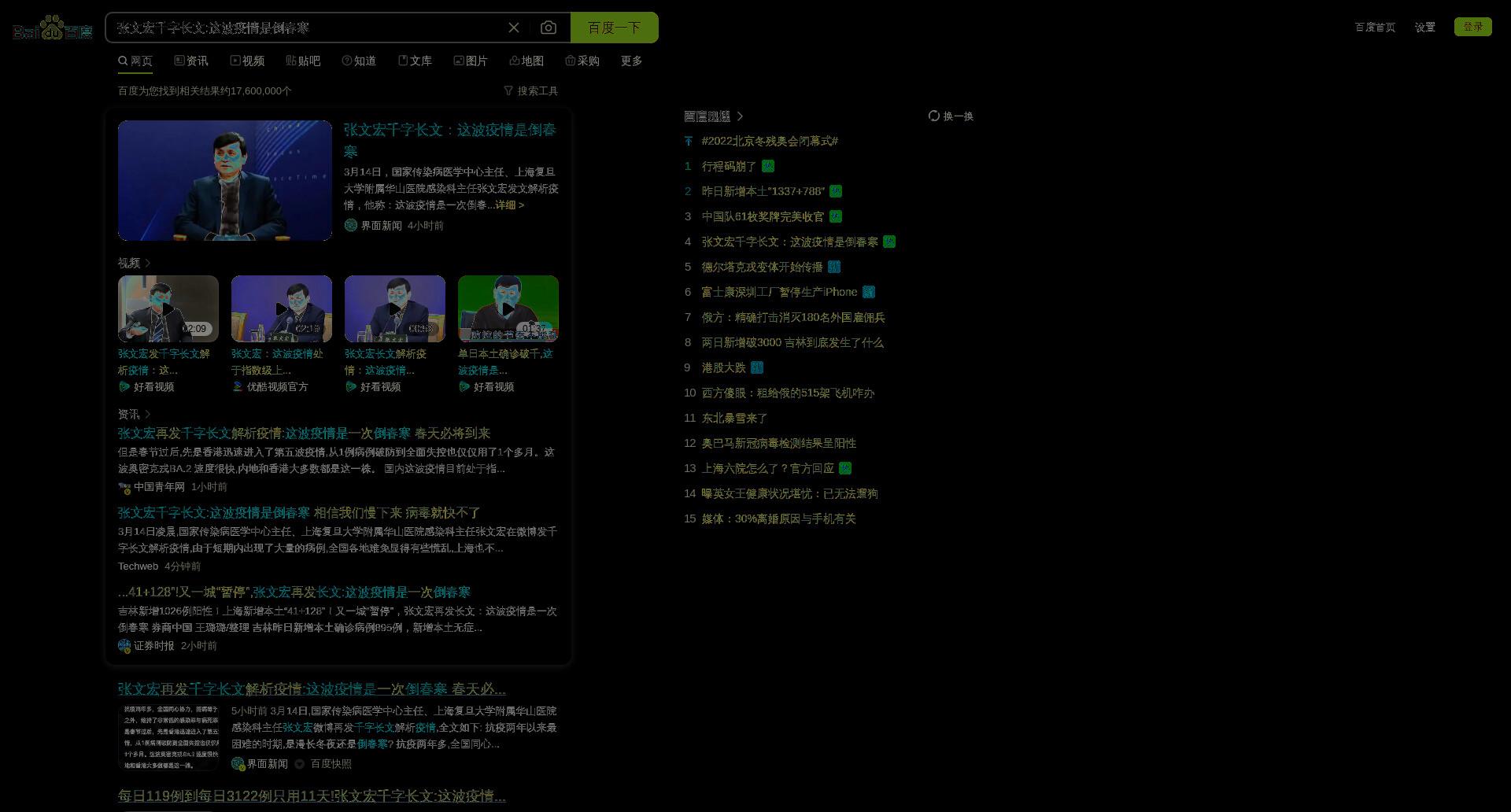Clear the search box with the X icon
The width and height of the screenshot is (1511, 812).
pos(514,28)
